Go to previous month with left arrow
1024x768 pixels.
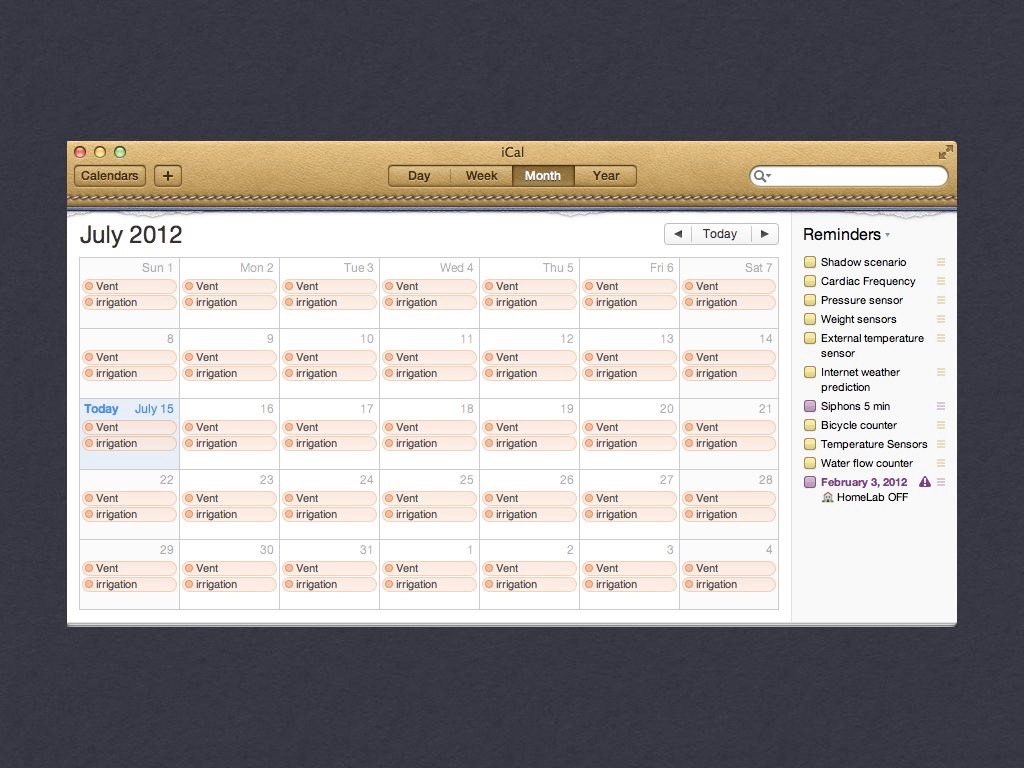click(x=678, y=234)
